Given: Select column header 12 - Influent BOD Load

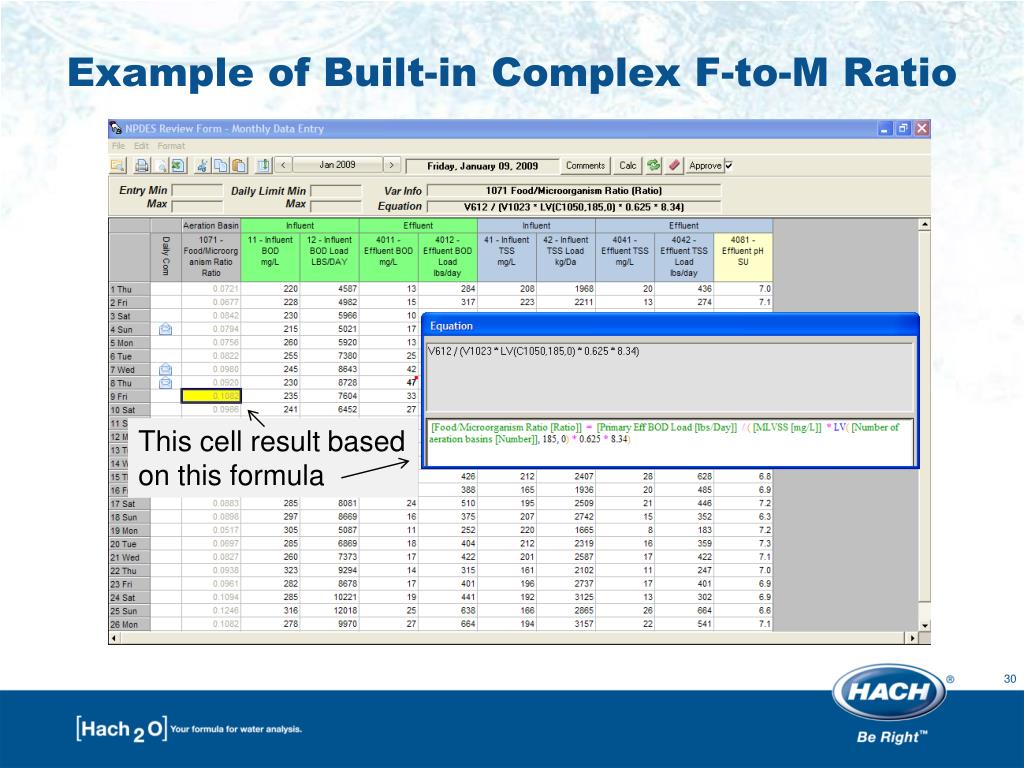Looking at the screenshot, I should [330, 257].
